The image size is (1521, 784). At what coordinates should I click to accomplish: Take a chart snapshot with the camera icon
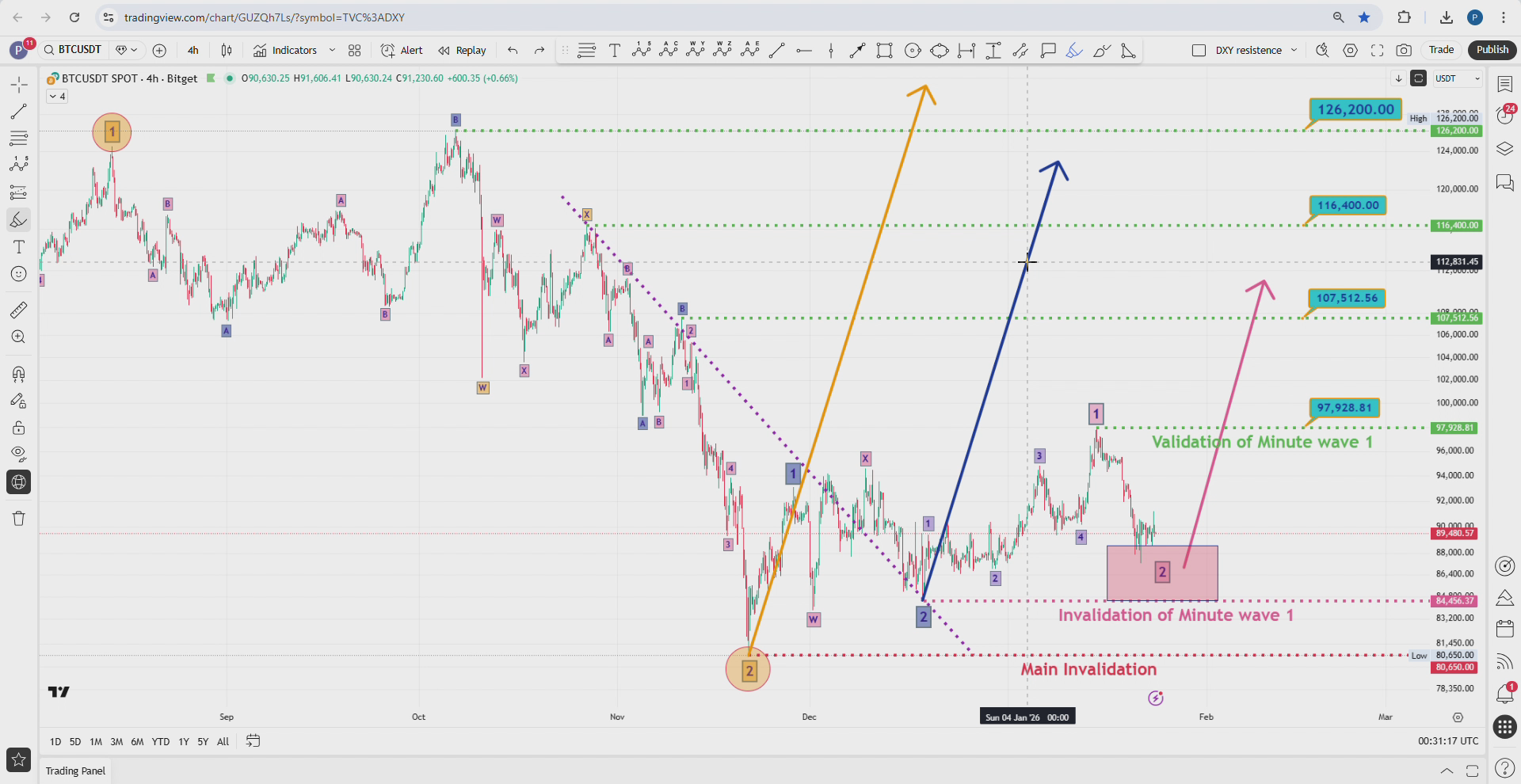point(1405,50)
